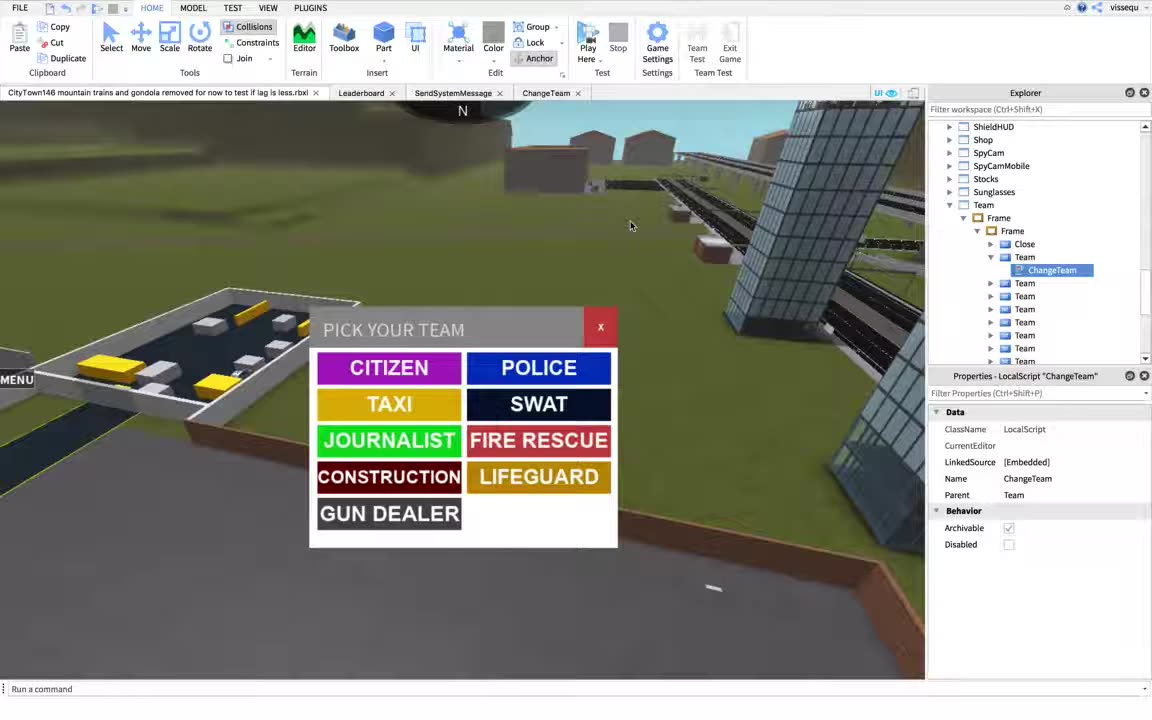1152x720 pixels.
Task: Click the Color icon
Action: click(x=493, y=32)
